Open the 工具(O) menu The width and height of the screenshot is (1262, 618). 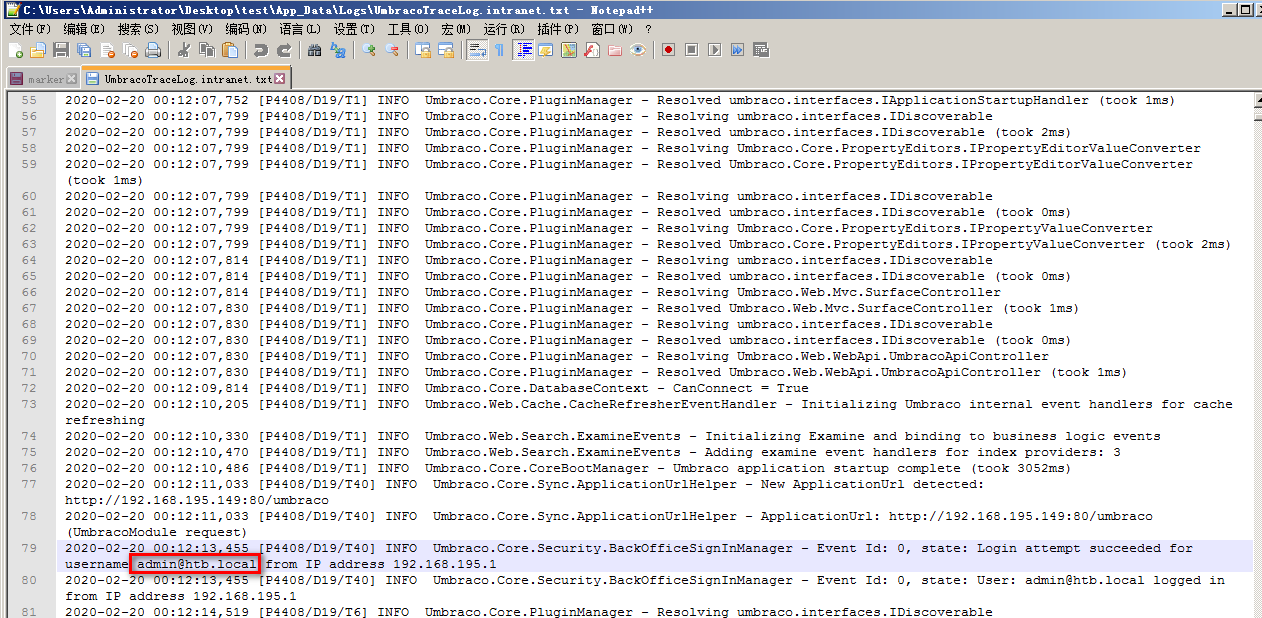408,29
